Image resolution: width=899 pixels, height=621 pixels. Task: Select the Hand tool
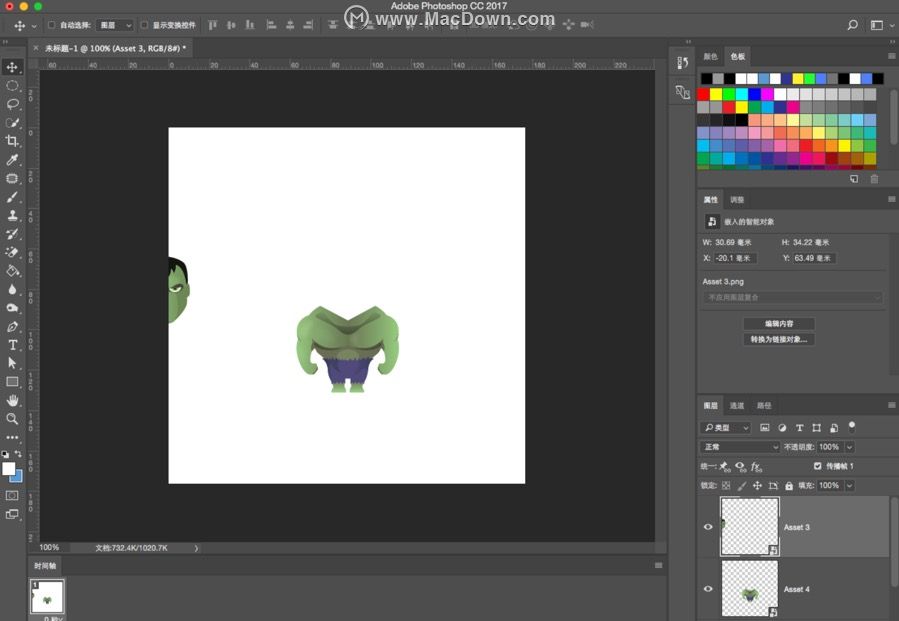coord(12,400)
